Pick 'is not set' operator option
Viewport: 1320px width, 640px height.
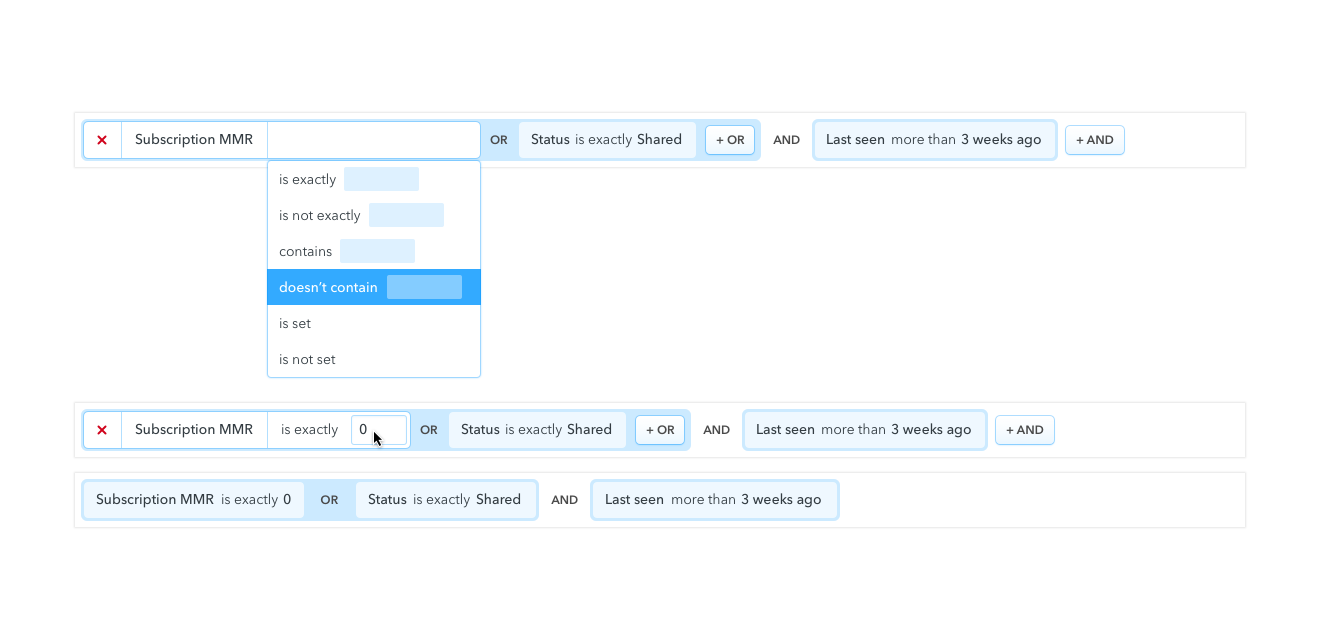307,360
